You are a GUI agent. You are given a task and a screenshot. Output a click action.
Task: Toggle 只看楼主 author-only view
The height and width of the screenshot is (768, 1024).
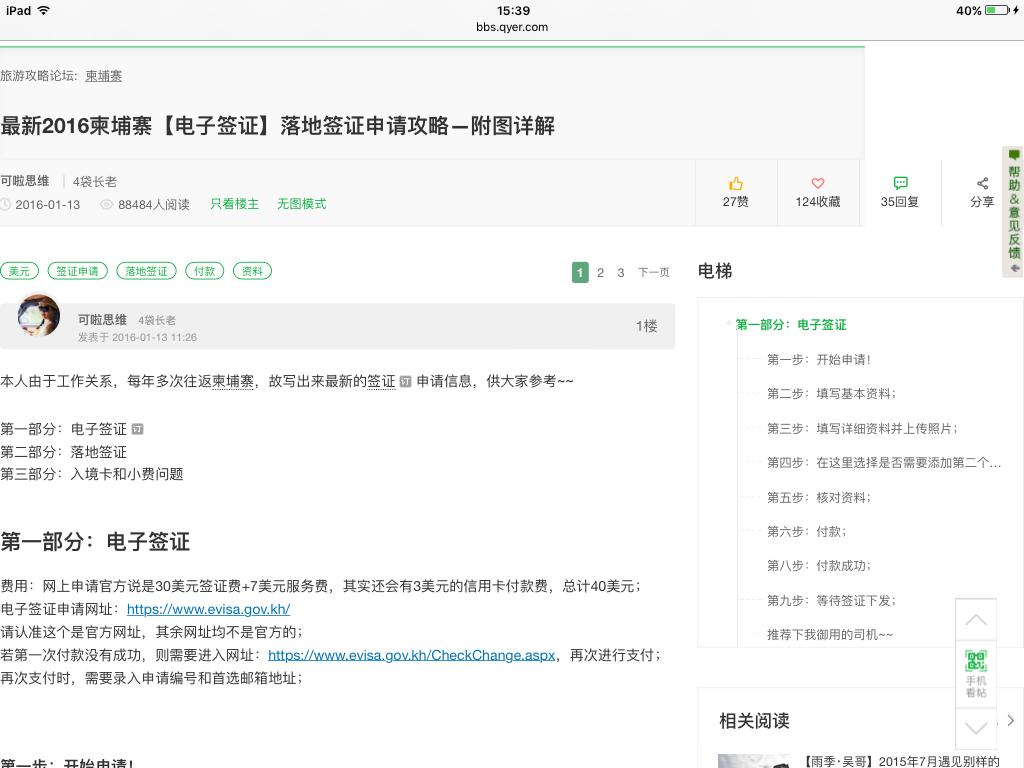[234, 204]
